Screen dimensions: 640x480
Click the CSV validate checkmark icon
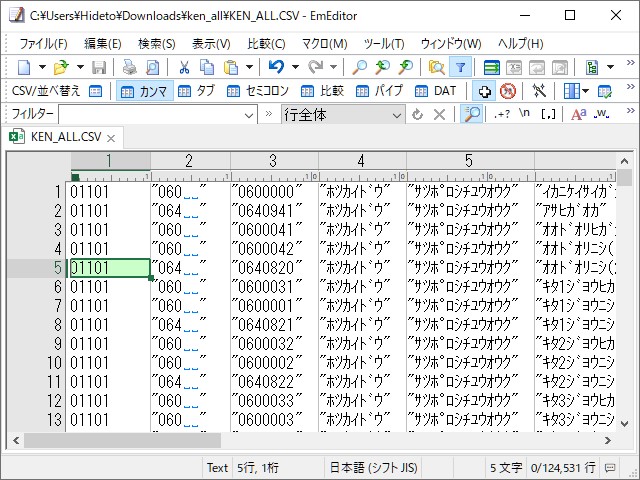point(604,91)
